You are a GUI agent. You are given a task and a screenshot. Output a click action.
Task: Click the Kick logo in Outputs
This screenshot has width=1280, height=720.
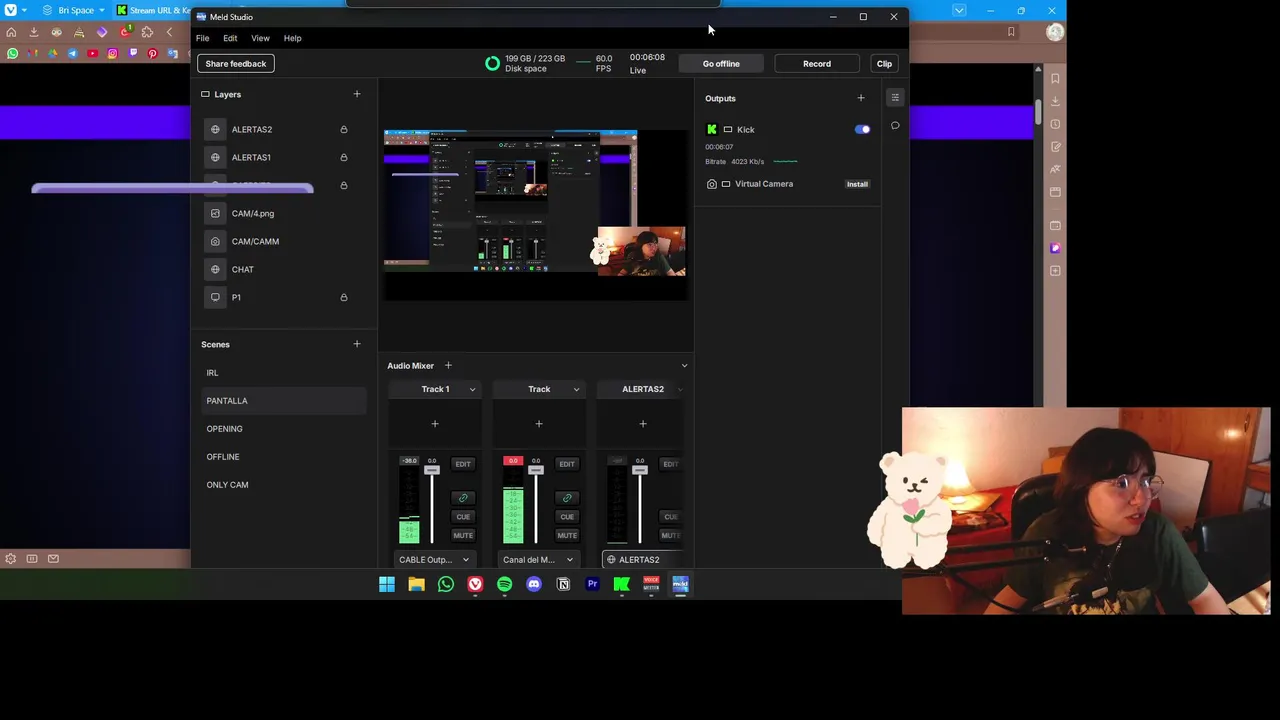point(711,129)
